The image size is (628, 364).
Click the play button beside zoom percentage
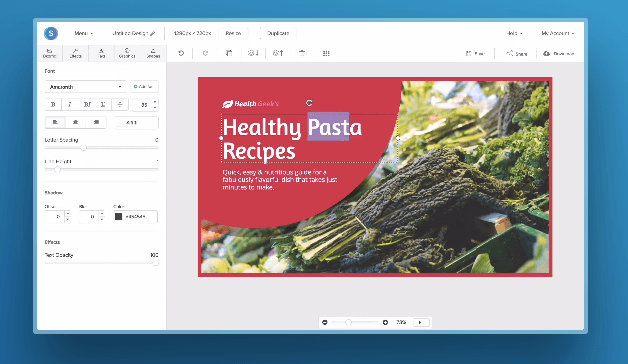pyautogui.click(x=421, y=322)
